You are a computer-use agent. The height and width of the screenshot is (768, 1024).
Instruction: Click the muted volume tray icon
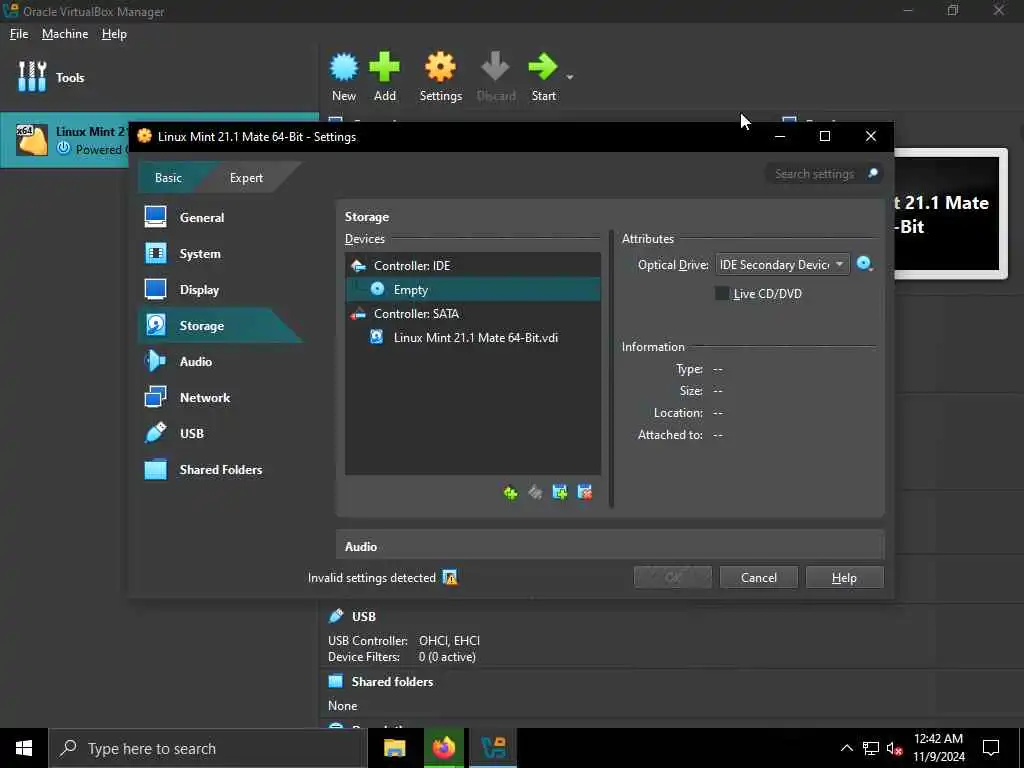tap(895, 748)
